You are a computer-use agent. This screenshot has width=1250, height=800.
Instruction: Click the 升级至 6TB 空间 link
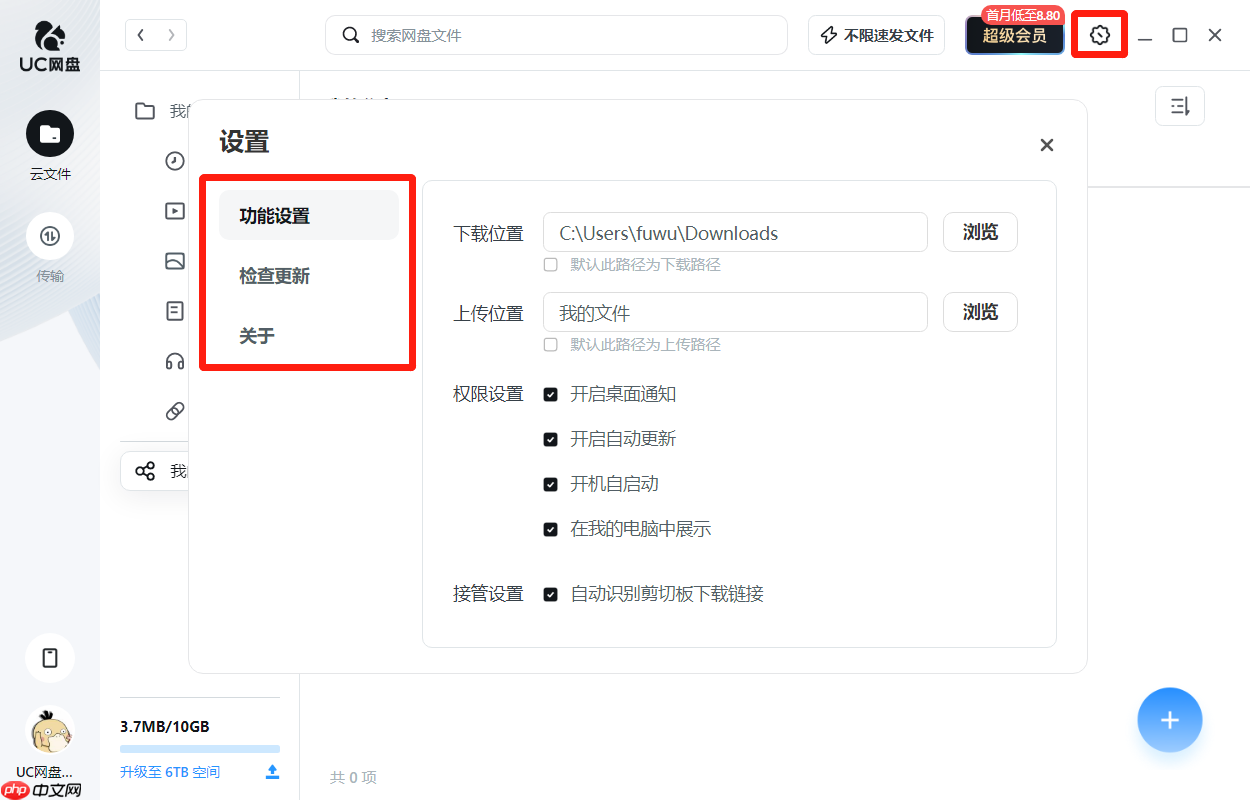tap(170, 772)
